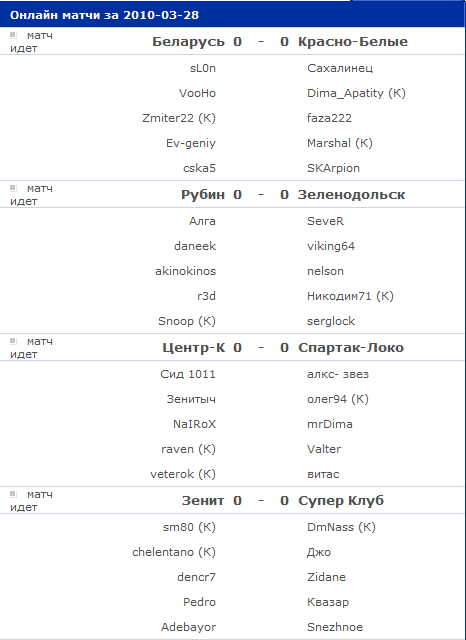Click player Никодим71 (К)
Image resolution: width=466 pixels, height=640 pixels.
350,296
